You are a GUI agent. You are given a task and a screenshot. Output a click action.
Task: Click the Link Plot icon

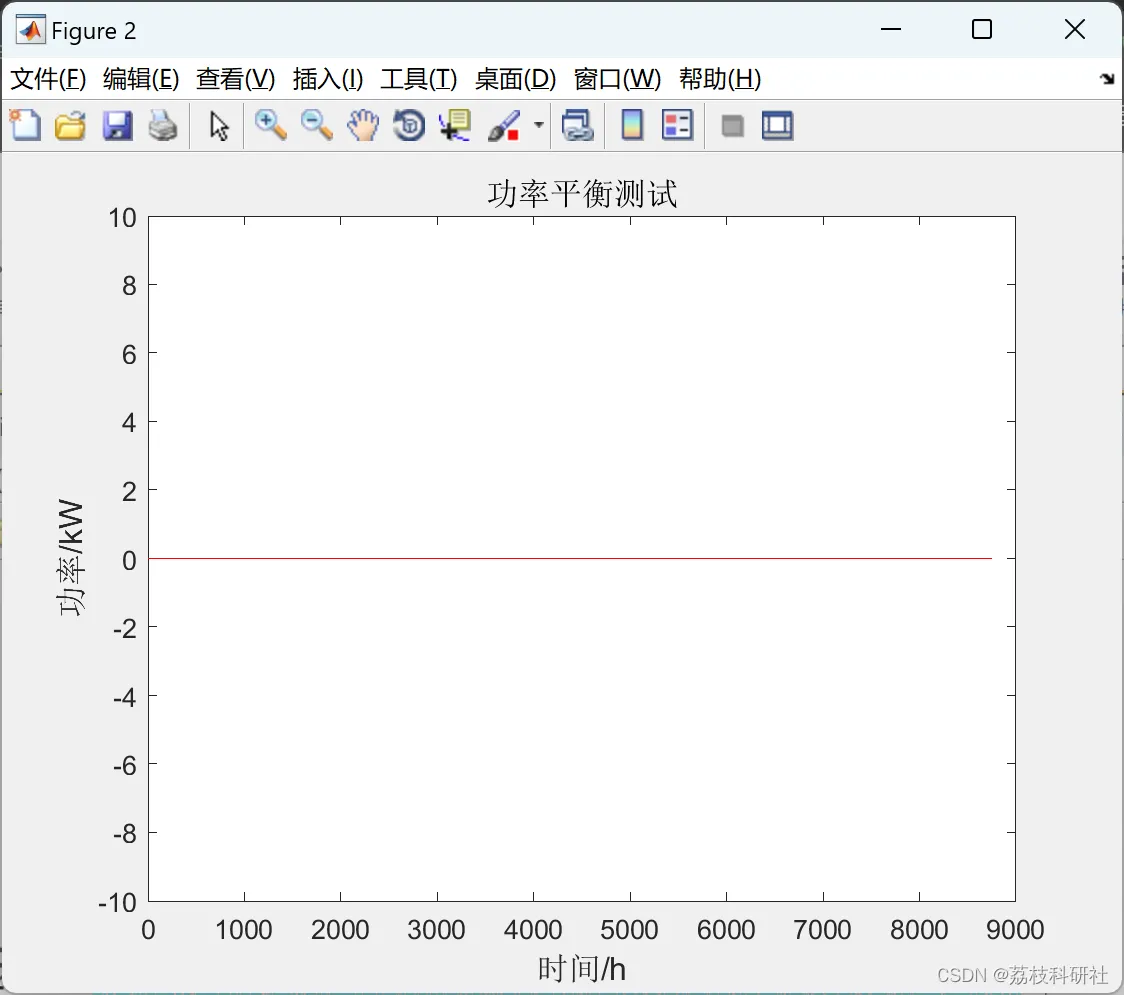click(x=578, y=125)
